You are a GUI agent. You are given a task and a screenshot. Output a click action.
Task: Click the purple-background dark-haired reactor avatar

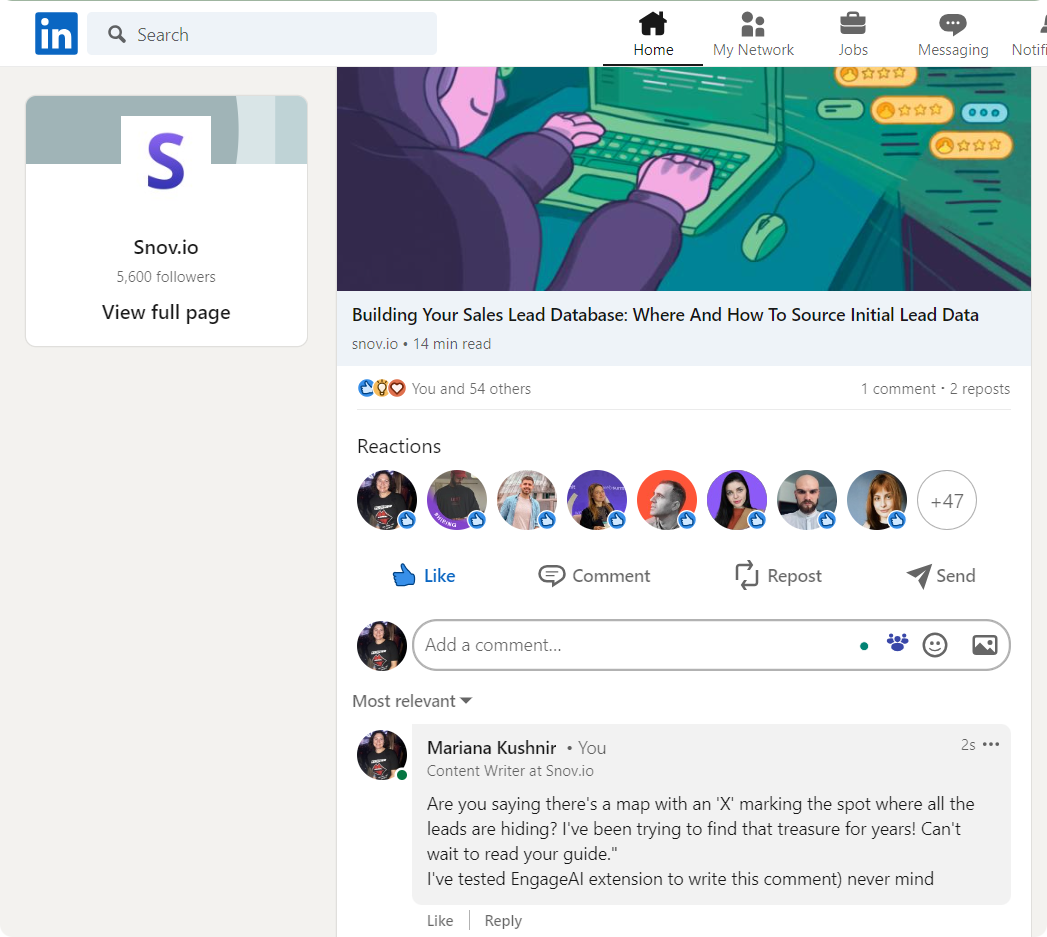tap(737, 500)
